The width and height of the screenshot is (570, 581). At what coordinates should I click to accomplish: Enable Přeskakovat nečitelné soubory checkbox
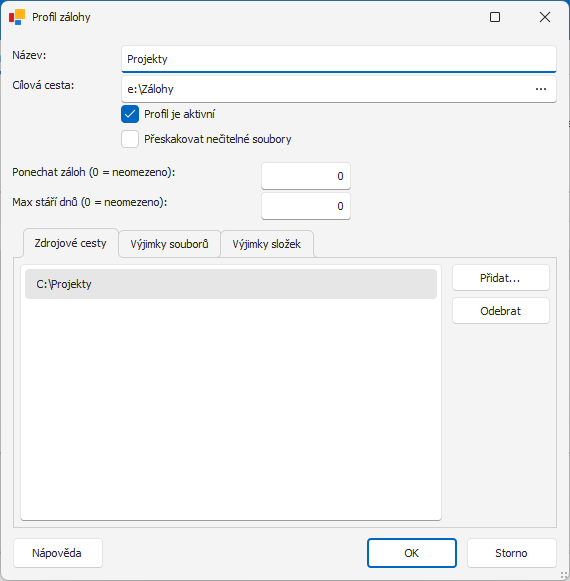(x=130, y=139)
